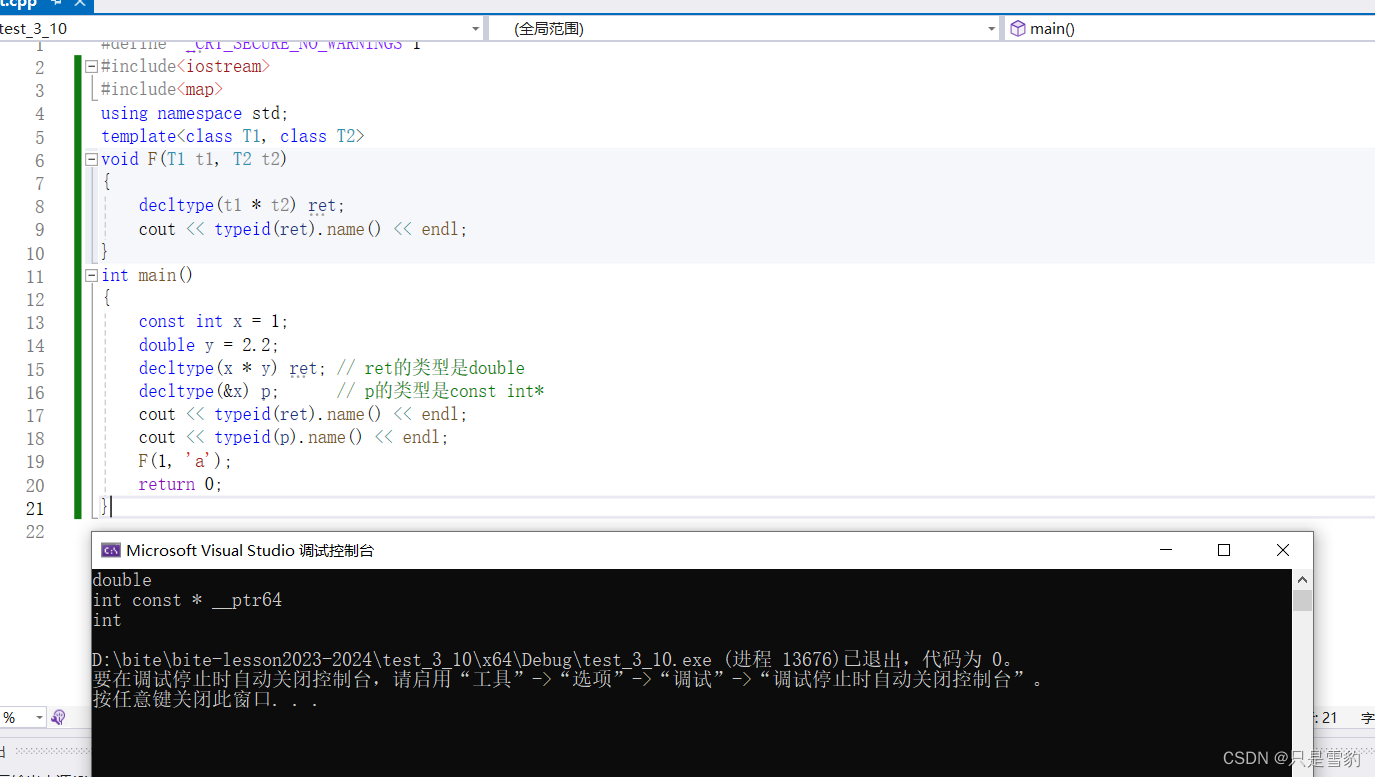Open the test_3_10 project scope dropdown

(242, 28)
